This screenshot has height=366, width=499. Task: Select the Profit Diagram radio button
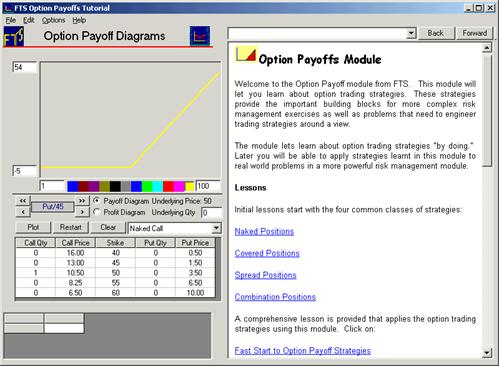[97, 212]
